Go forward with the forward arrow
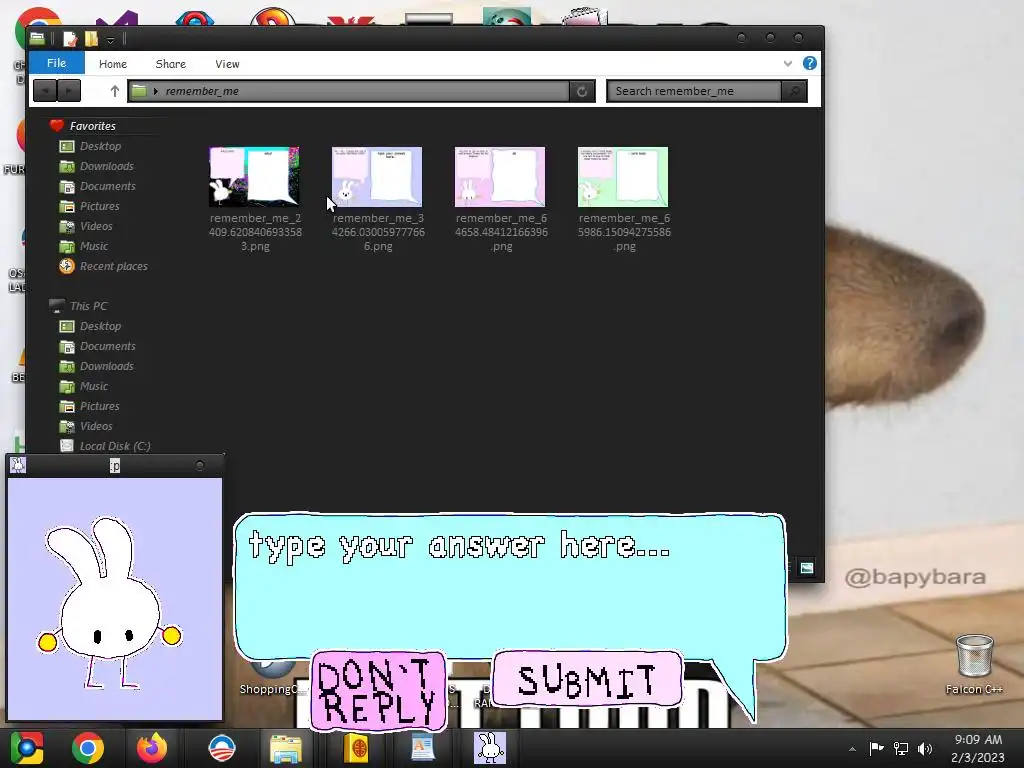This screenshot has width=1024, height=768. click(x=69, y=91)
